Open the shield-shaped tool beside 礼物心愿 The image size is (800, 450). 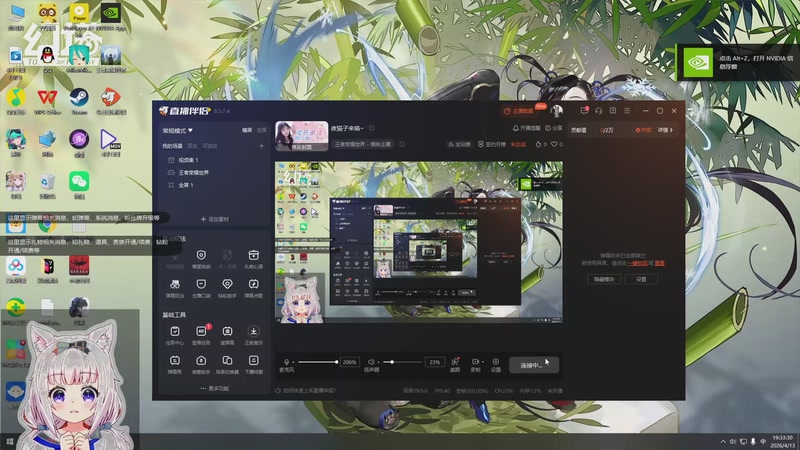pyautogui.click(x=201, y=259)
